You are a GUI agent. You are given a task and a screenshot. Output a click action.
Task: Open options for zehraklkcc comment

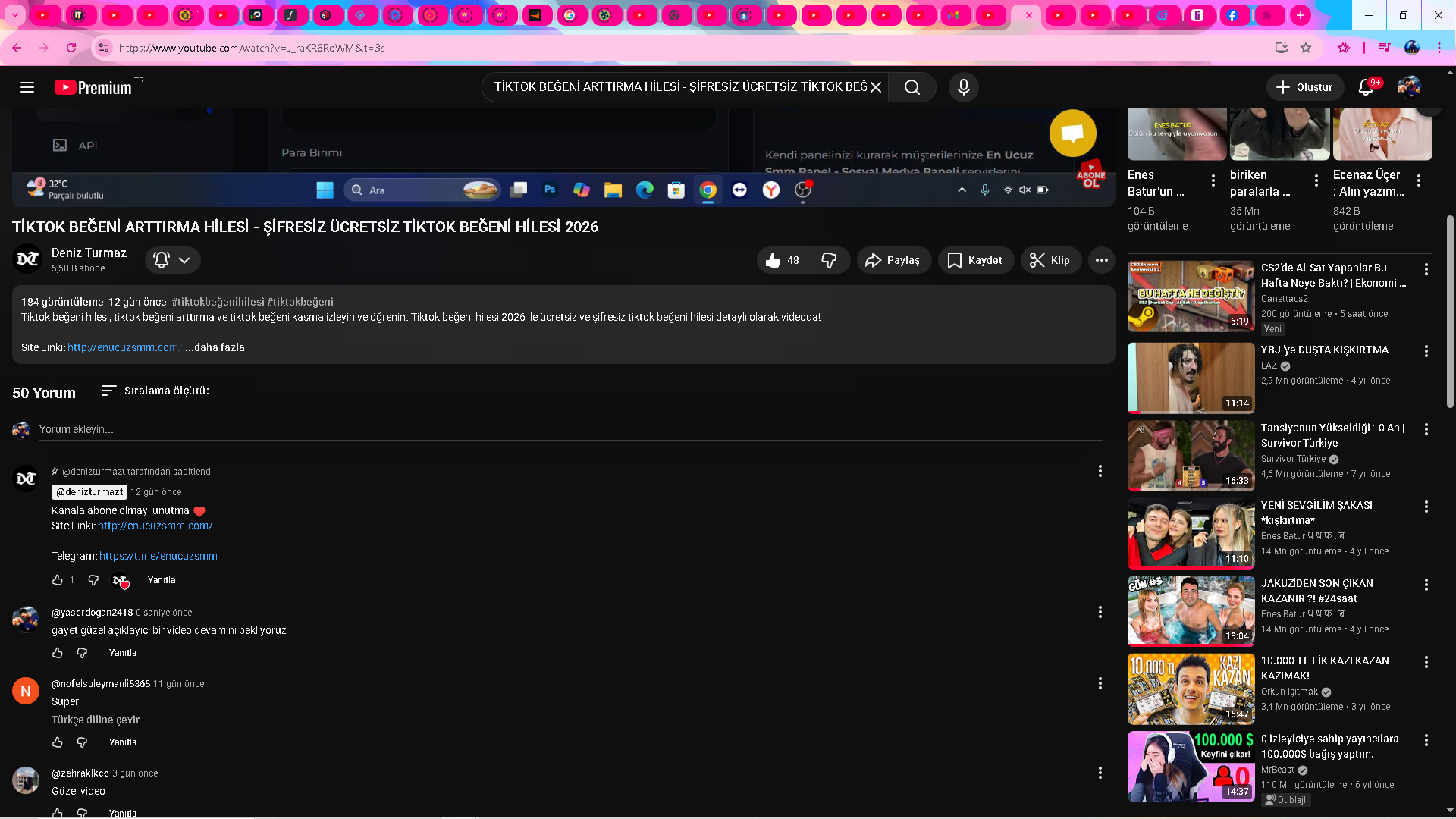pyautogui.click(x=1100, y=773)
